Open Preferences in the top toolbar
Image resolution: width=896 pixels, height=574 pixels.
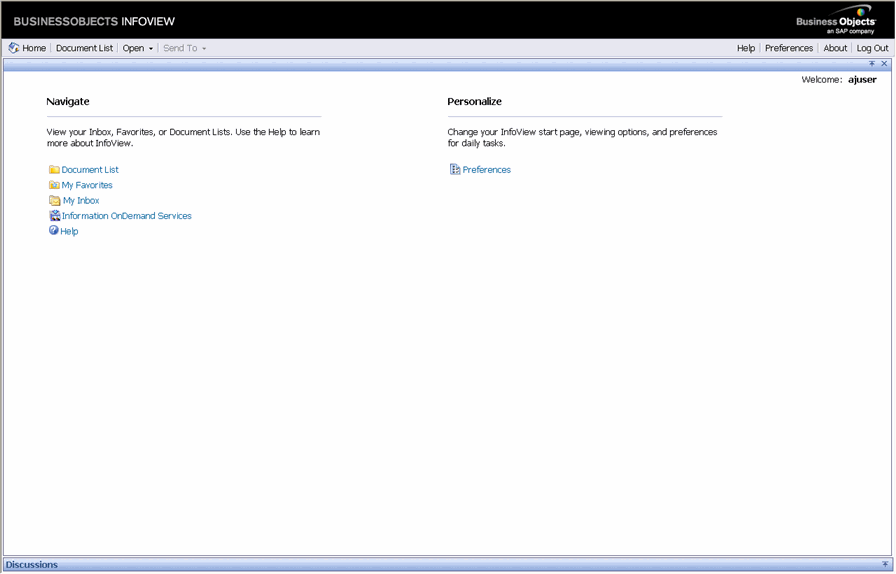pyautogui.click(x=789, y=48)
